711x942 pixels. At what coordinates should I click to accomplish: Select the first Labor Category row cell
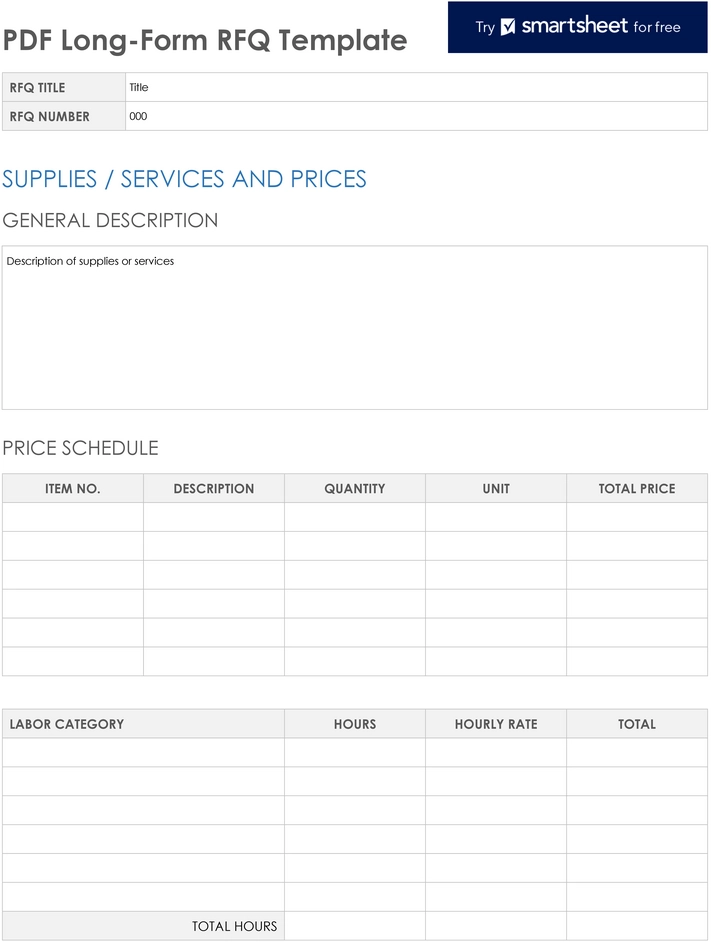point(143,753)
